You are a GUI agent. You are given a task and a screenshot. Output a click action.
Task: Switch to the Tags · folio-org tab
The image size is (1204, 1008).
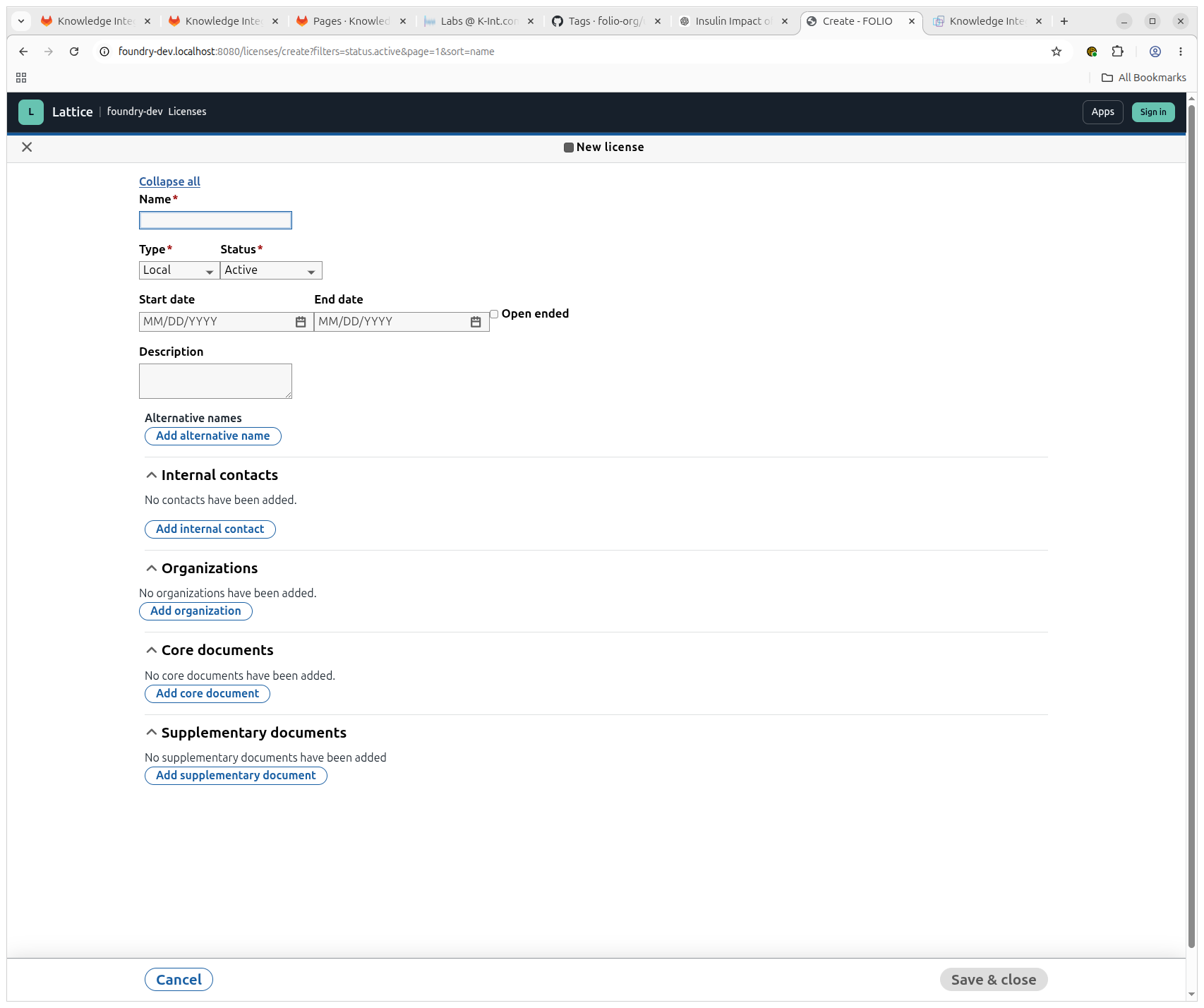pyautogui.click(x=606, y=21)
